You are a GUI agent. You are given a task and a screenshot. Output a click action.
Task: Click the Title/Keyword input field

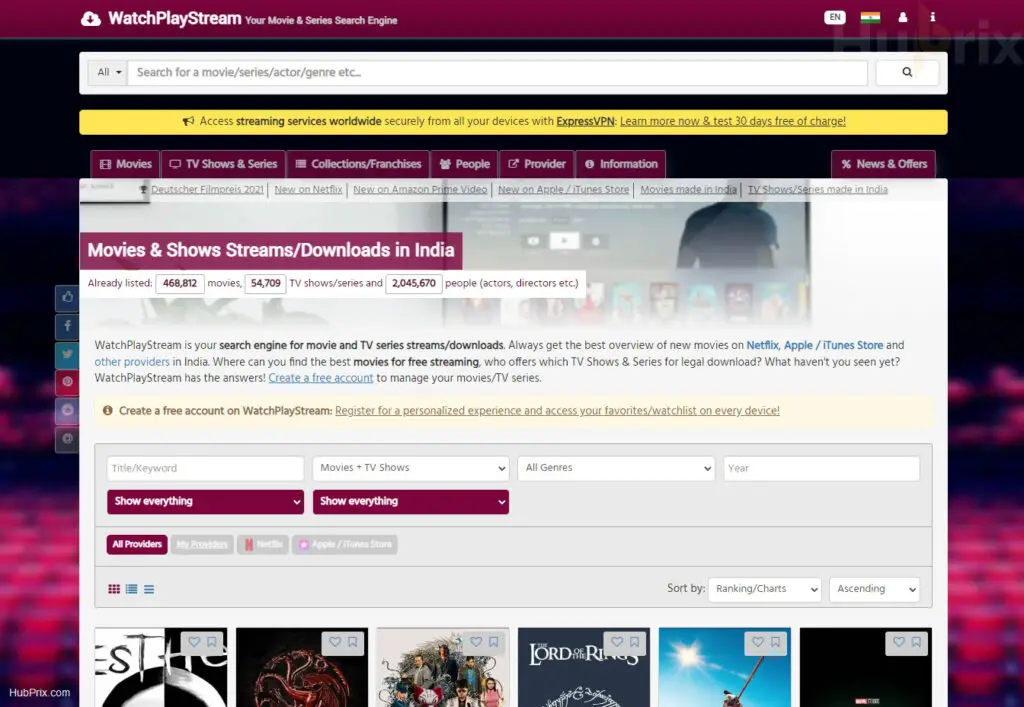point(206,468)
